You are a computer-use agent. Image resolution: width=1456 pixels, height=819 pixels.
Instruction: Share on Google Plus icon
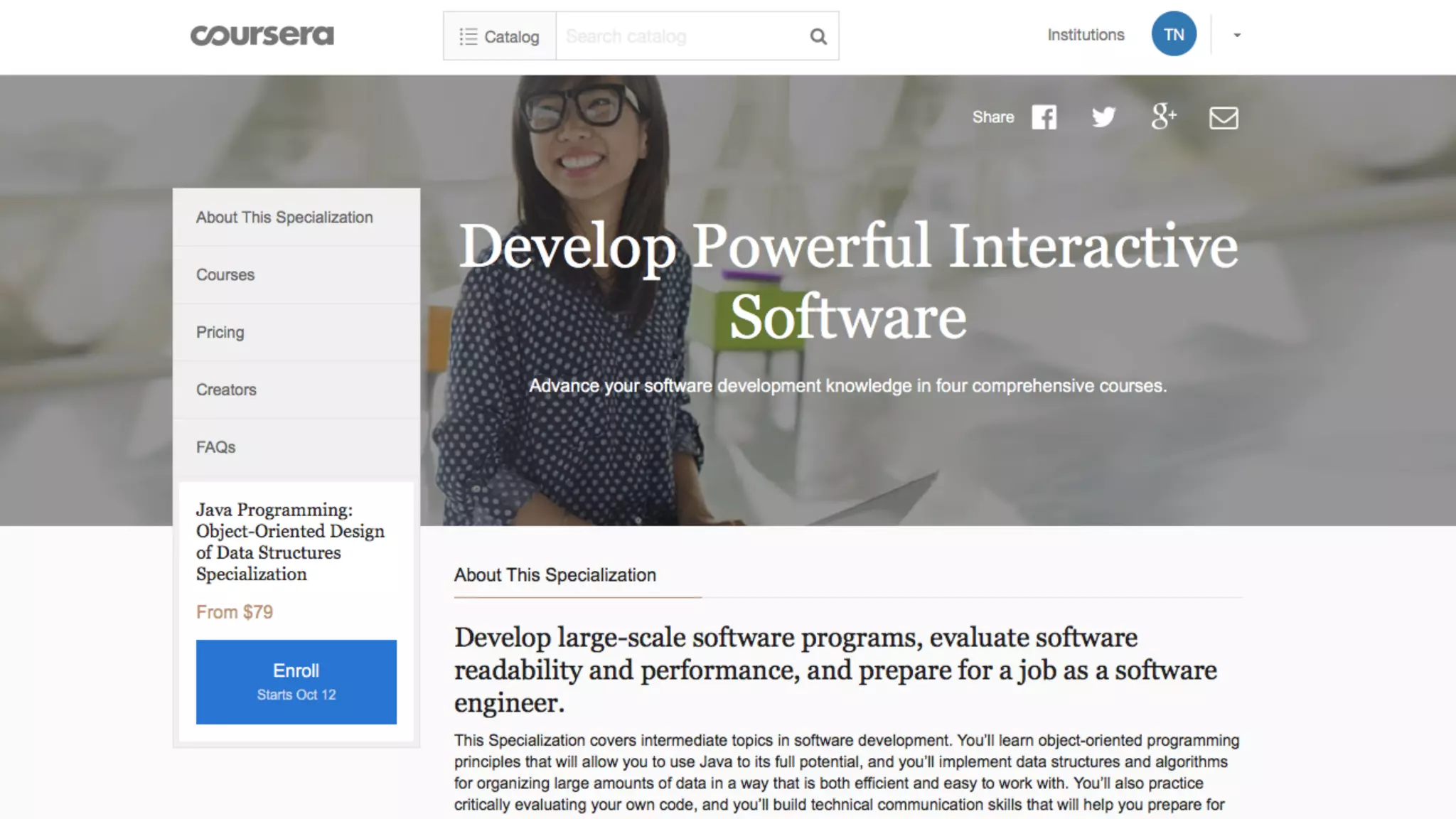(x=1163, y=117)
